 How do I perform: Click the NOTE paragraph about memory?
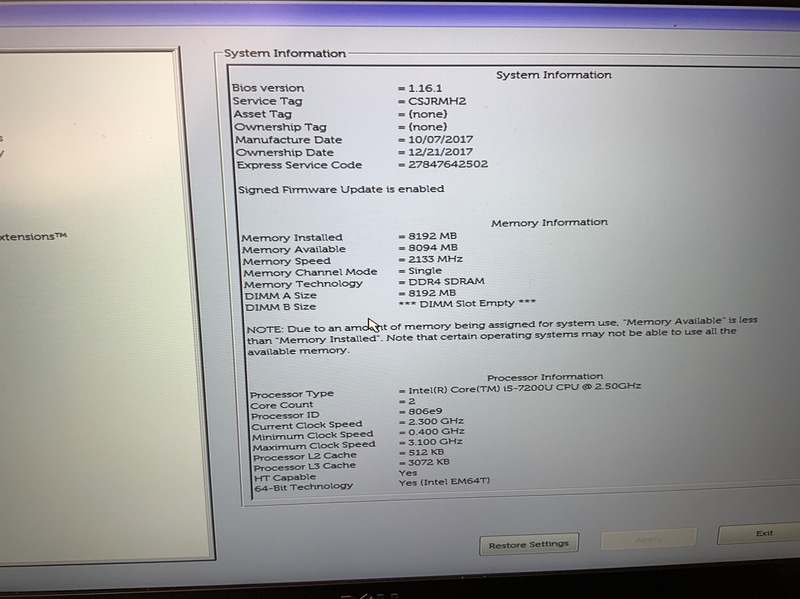(x=502, y=336)
